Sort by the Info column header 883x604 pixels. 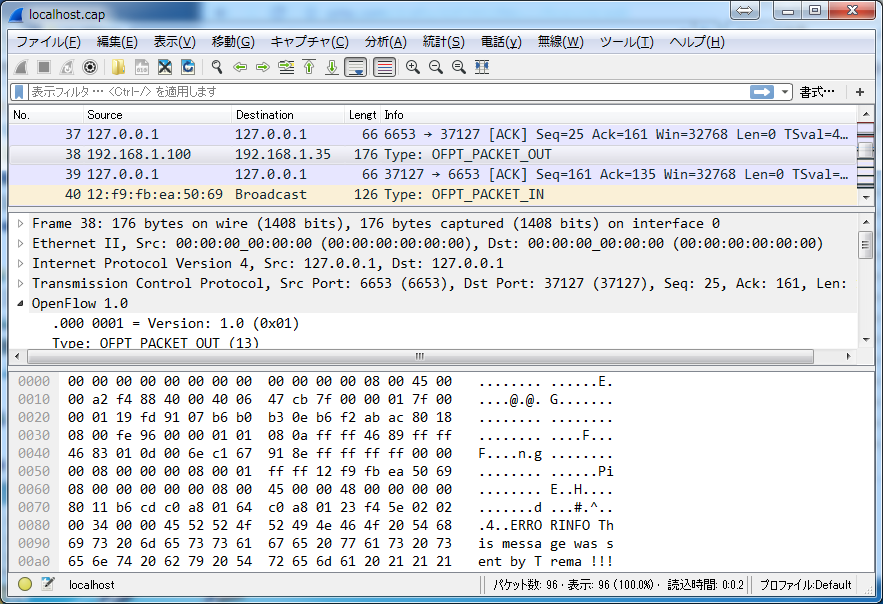tap(619, 115)
